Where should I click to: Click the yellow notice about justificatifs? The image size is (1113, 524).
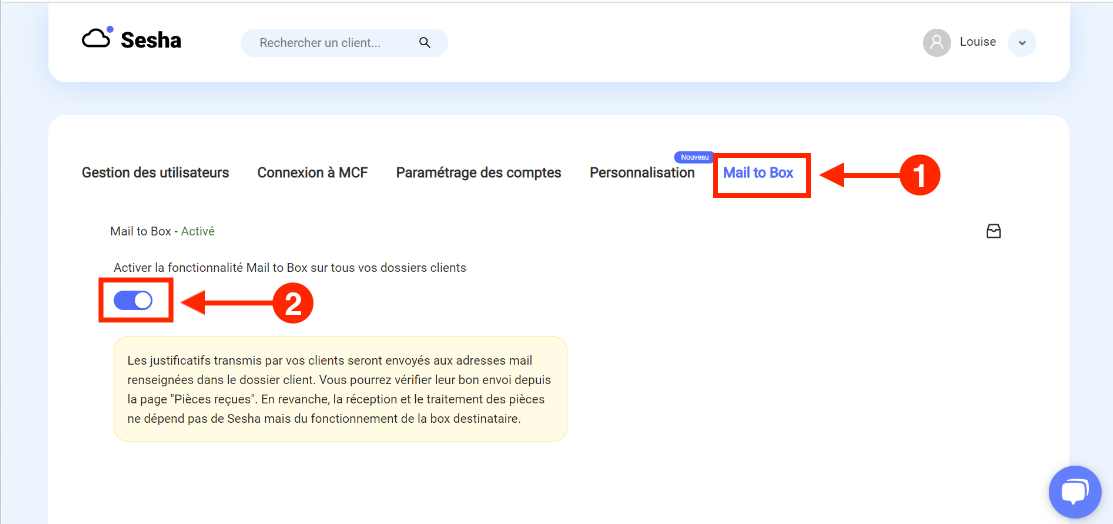(x=341, y=389)
